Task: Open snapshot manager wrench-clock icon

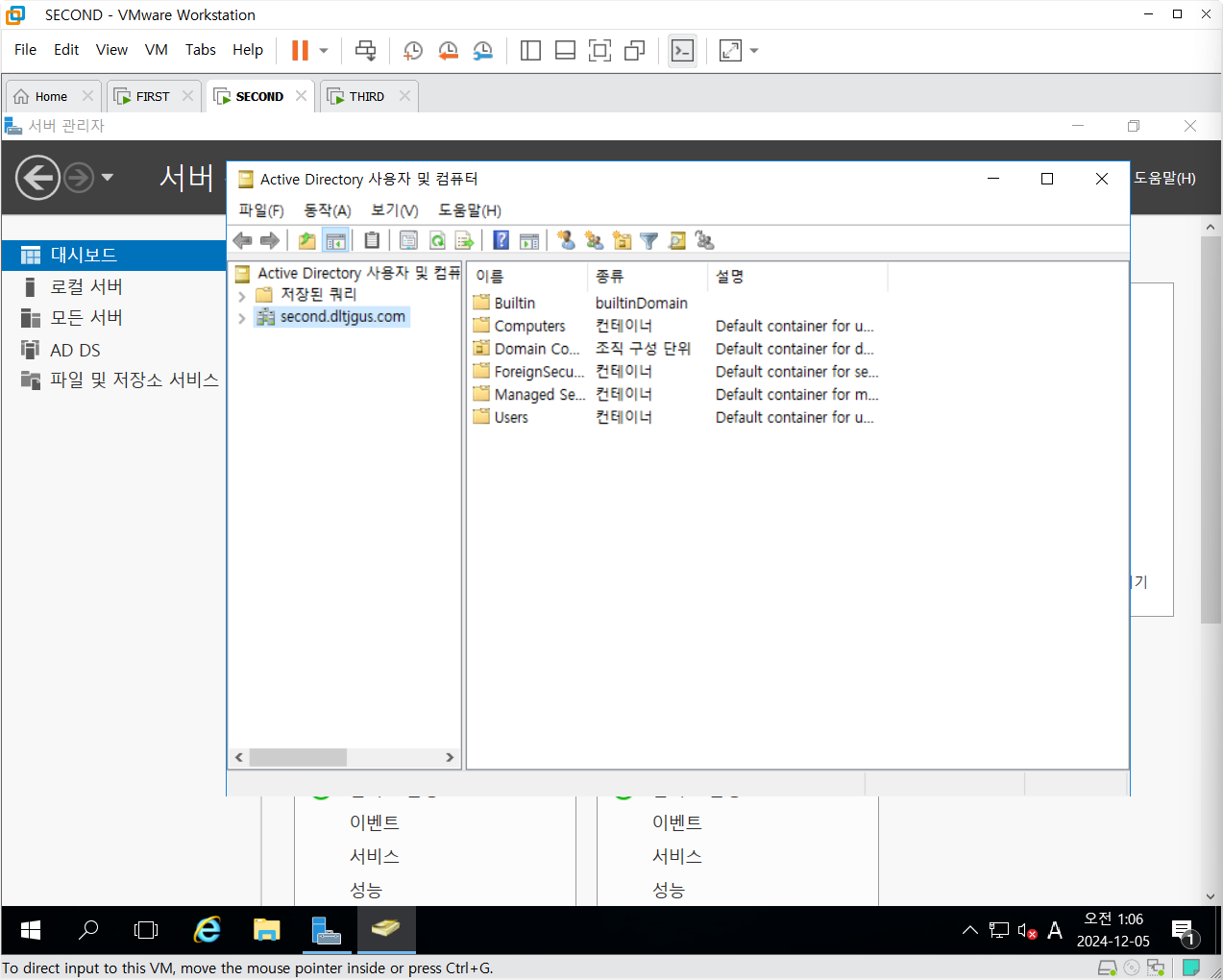Action: 483,50
